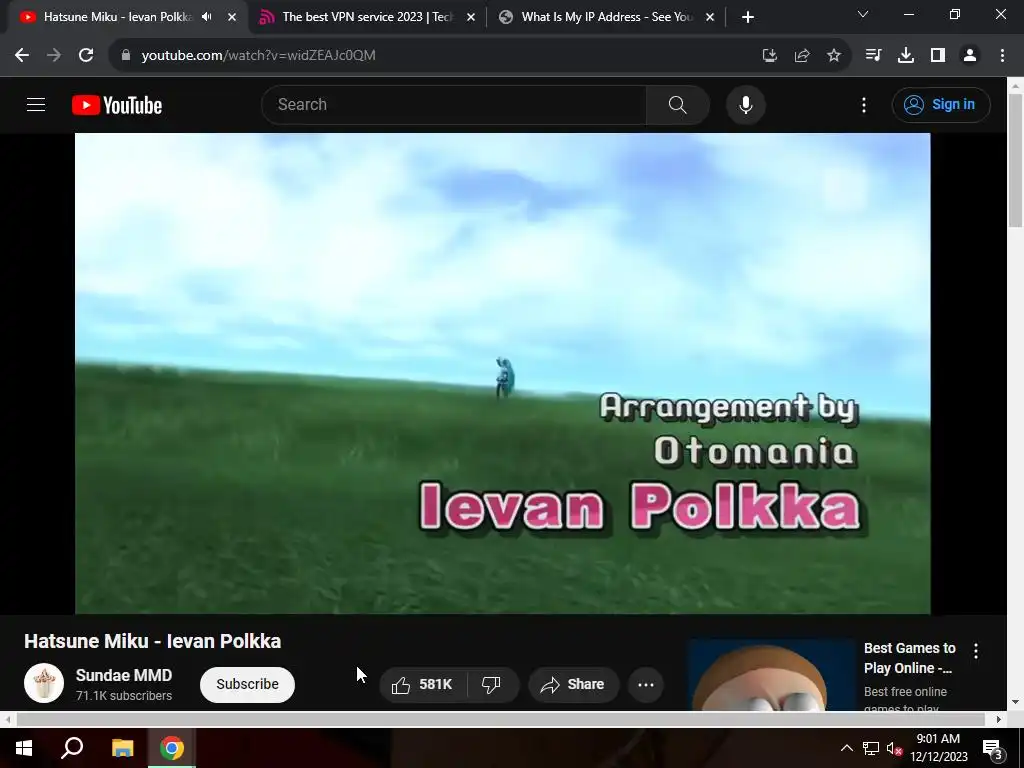
Task: Toggle the Chrome side panel
Action: pos(938,56)
